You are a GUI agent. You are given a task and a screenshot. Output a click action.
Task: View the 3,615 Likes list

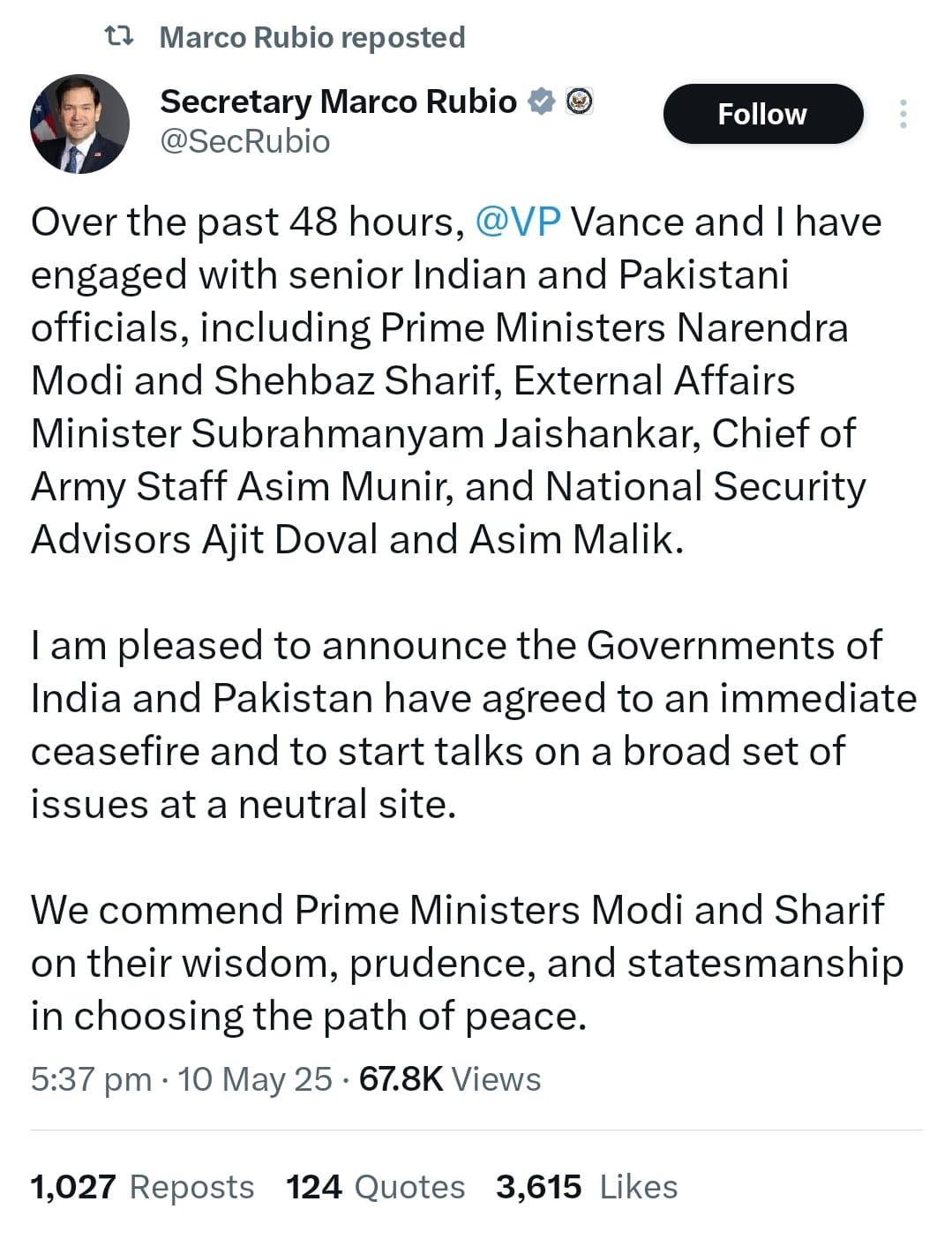pos(587,1187)
